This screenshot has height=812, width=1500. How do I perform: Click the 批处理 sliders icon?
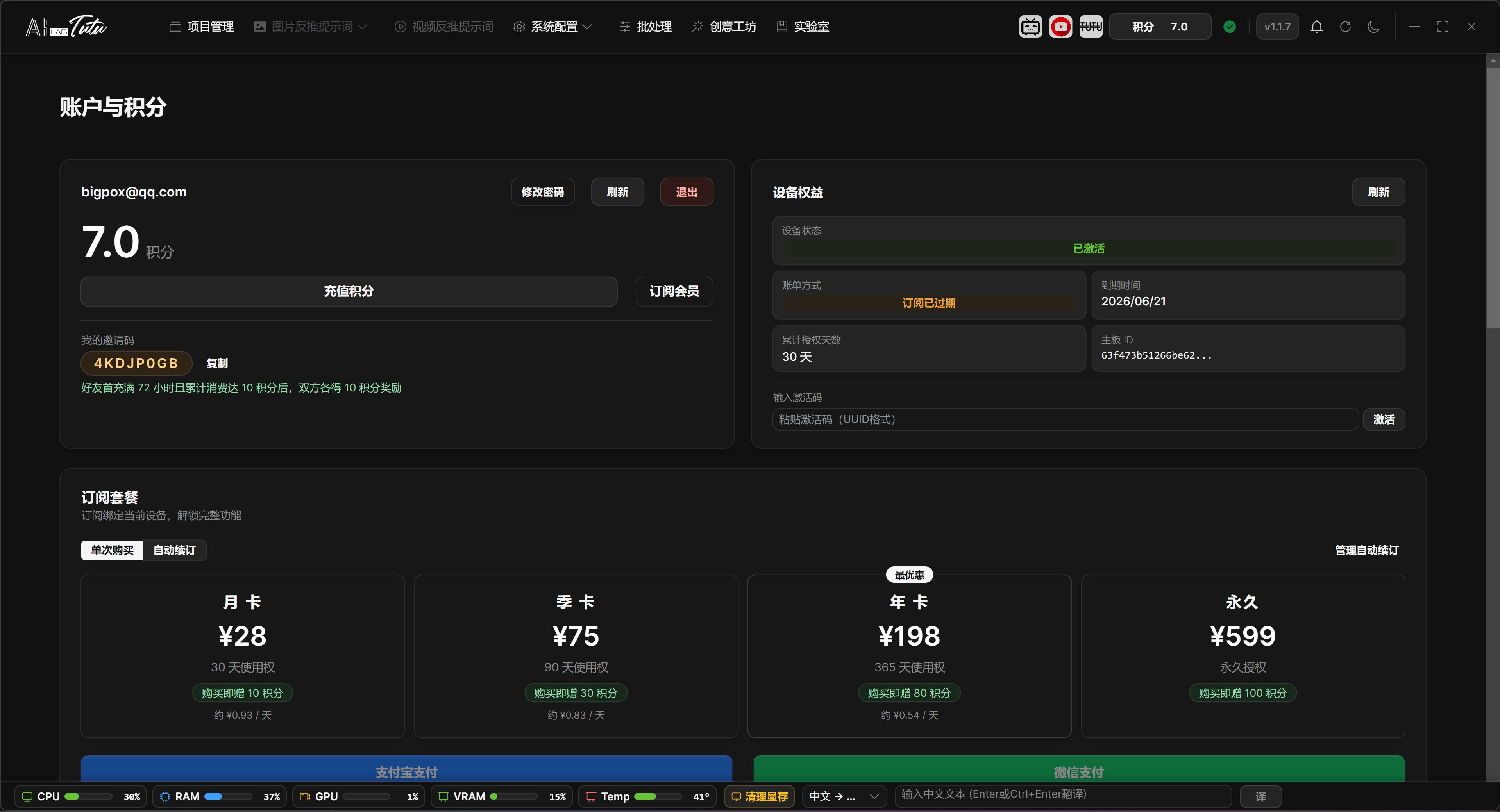click(625, 27)
